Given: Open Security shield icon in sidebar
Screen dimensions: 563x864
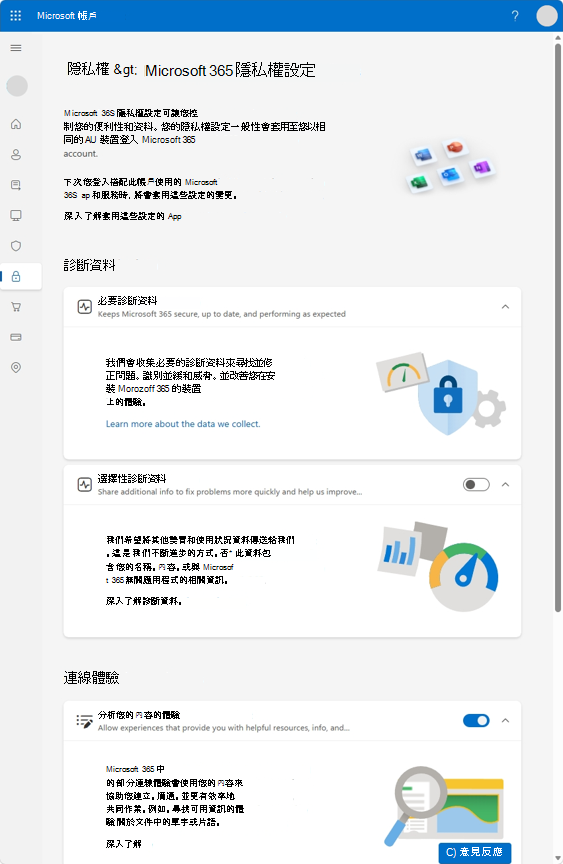Looking at the screenshot, I should coord(16,246).
